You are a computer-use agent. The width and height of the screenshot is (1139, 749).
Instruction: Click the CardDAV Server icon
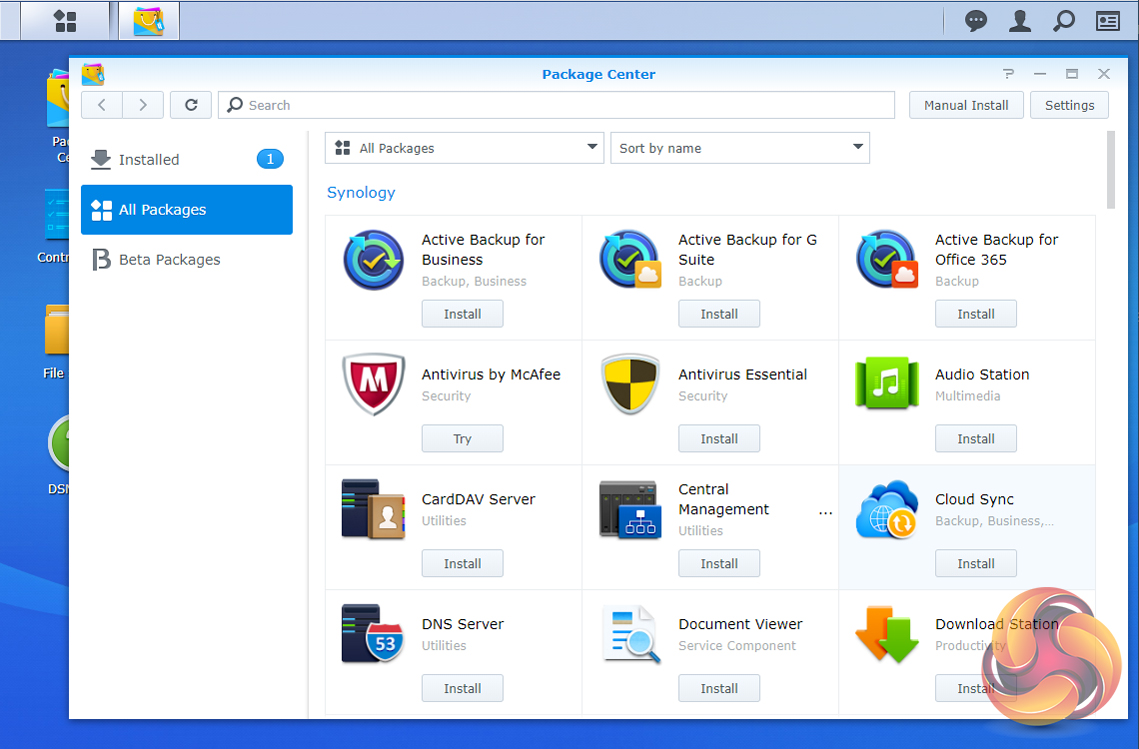[373, 509]
